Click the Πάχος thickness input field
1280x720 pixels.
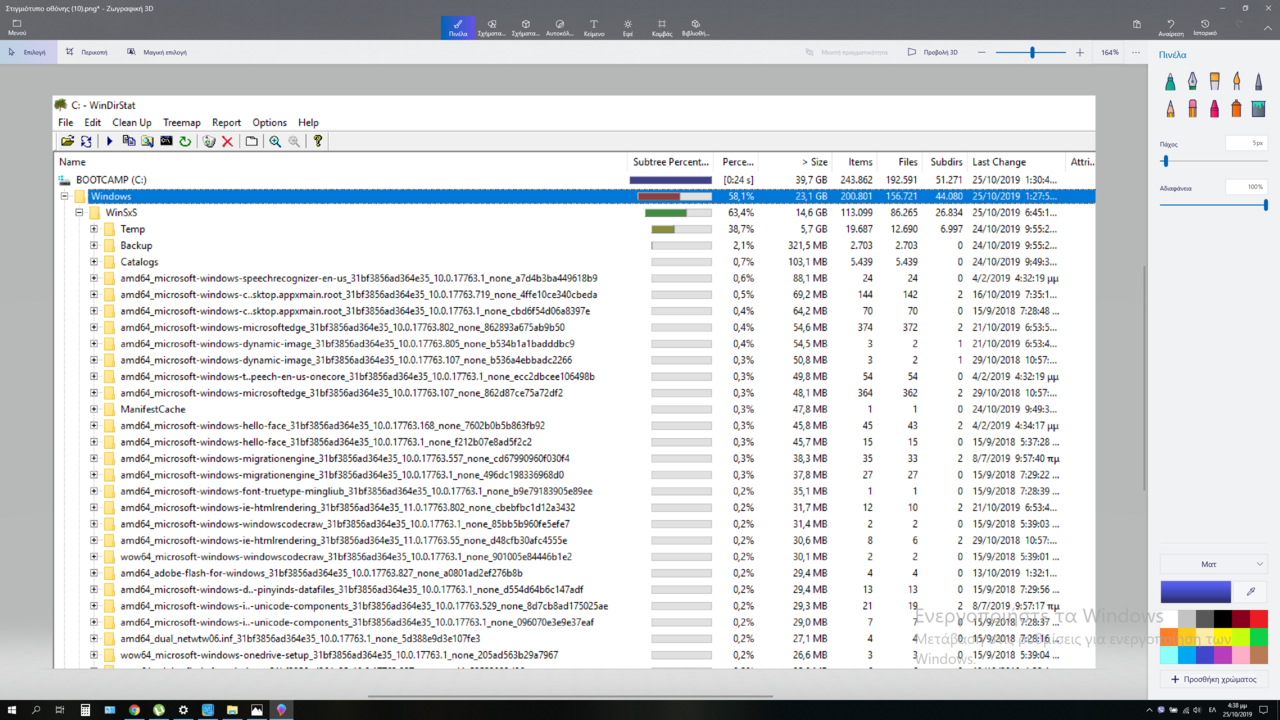point(1246,144)
